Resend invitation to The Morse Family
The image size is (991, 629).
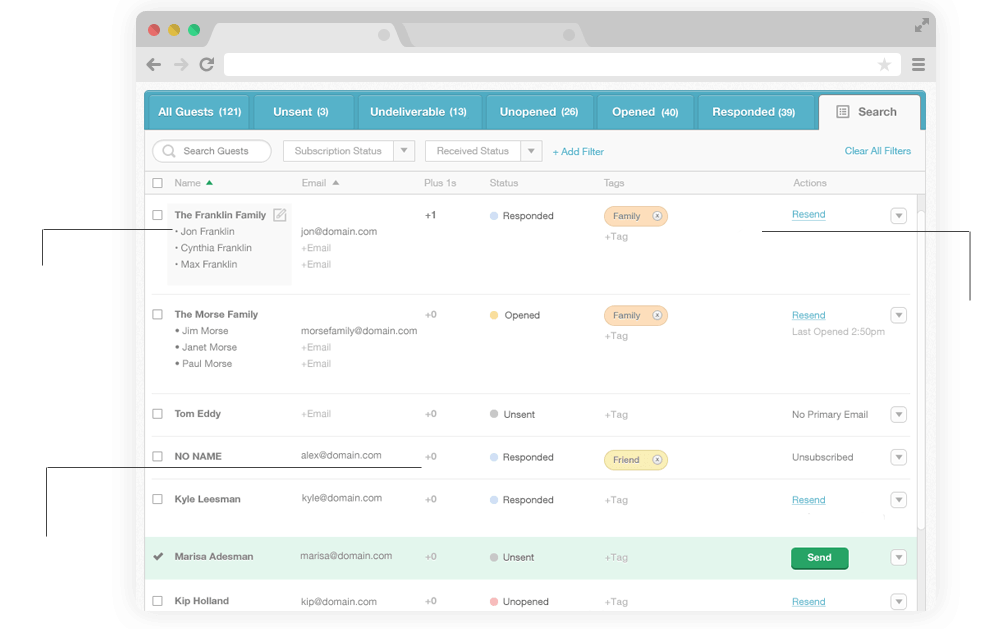(x=808, y=315)
